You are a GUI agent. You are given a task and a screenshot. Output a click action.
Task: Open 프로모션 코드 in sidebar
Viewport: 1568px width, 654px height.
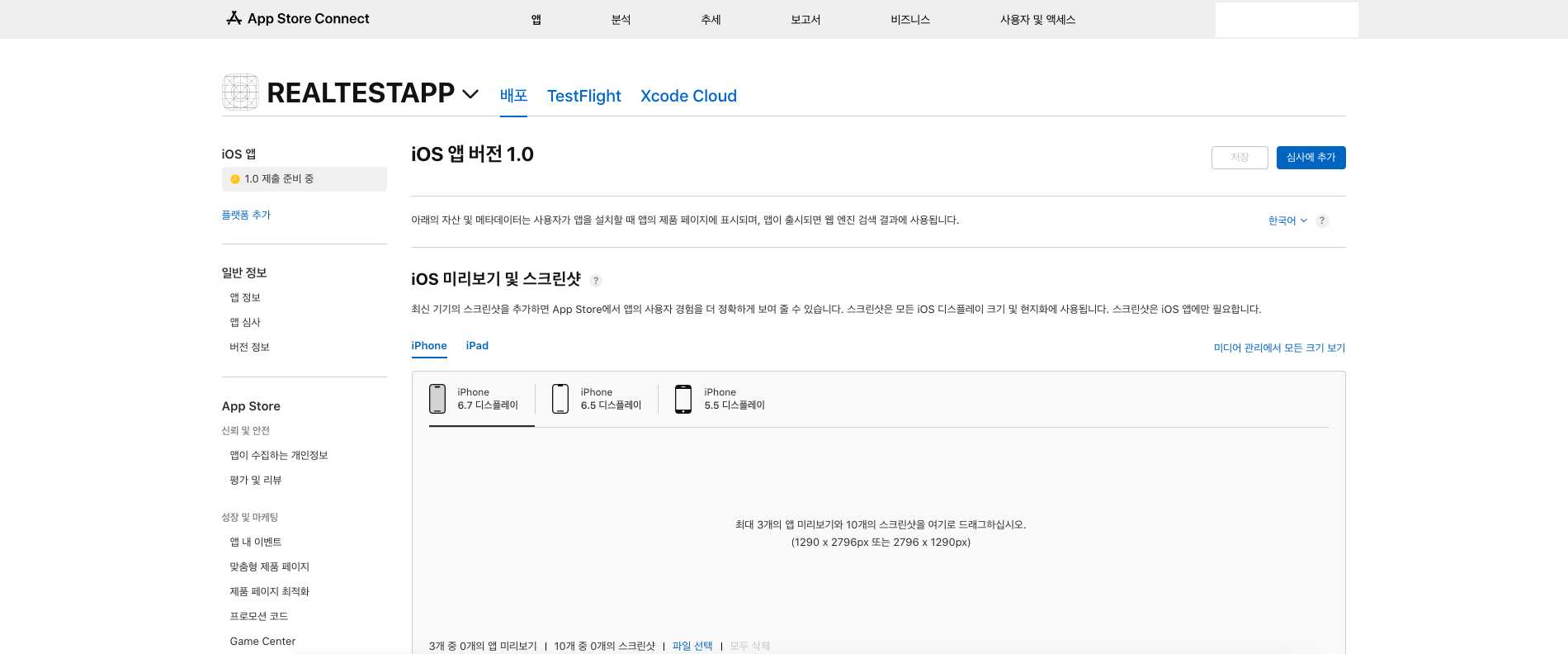click(x=258, y=616)
